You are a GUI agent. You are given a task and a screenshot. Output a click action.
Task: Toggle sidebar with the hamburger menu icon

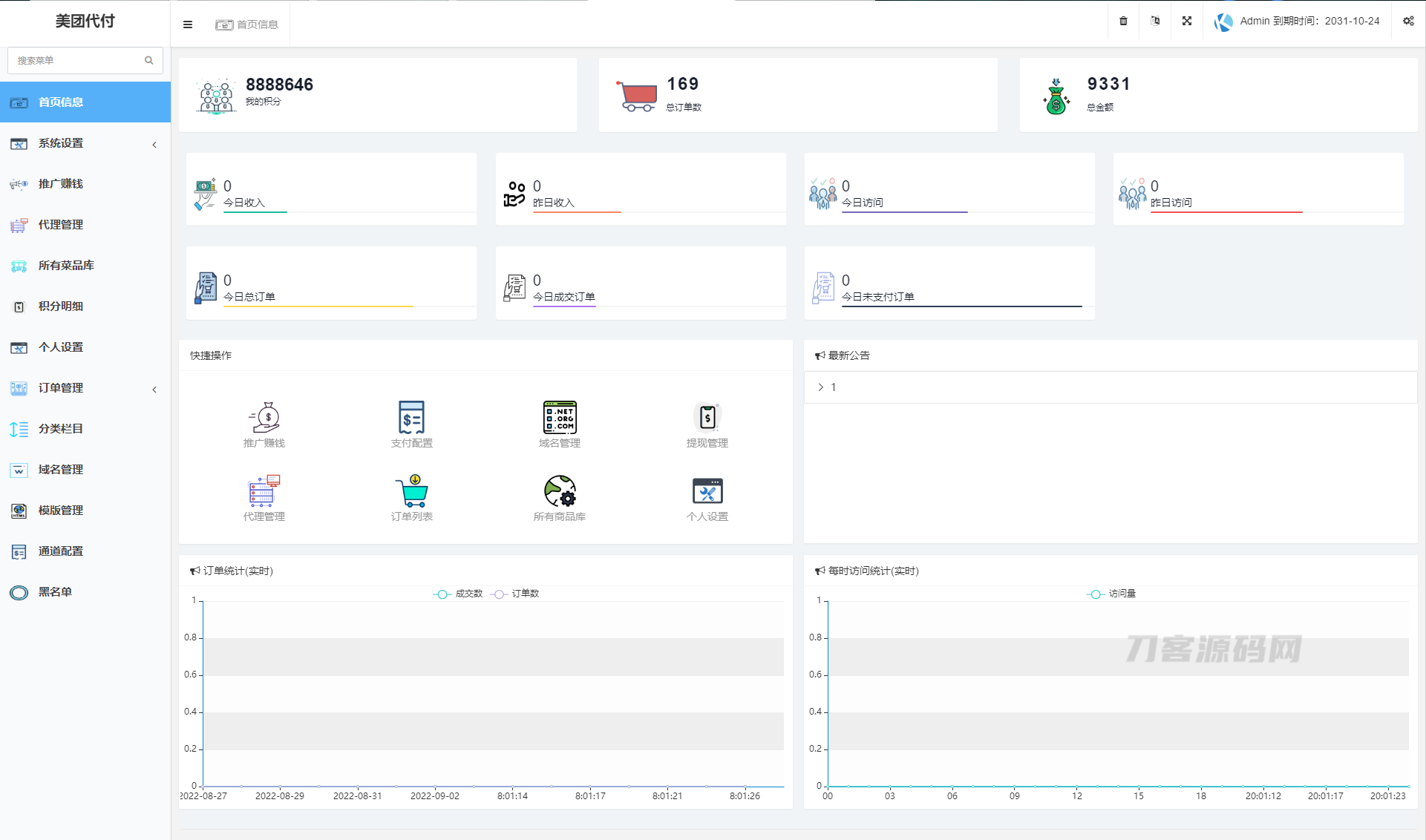coord(188,24)
